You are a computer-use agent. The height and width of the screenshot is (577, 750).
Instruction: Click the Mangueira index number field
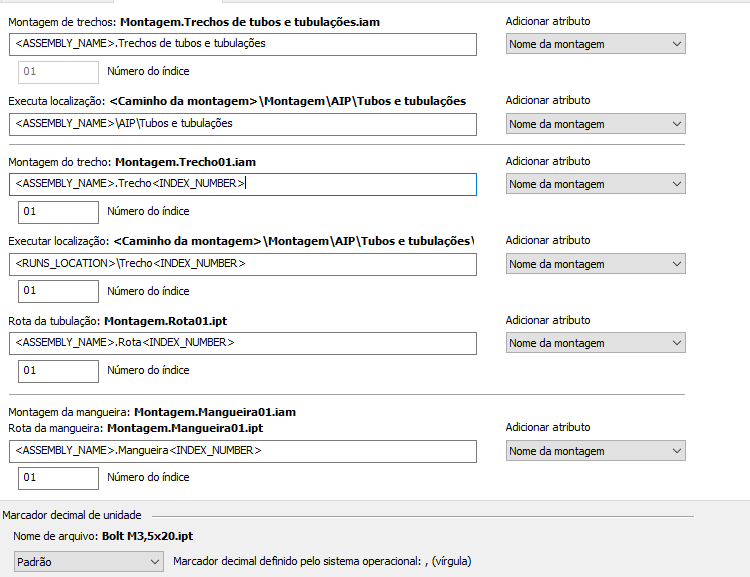click(x=58, y=478)
